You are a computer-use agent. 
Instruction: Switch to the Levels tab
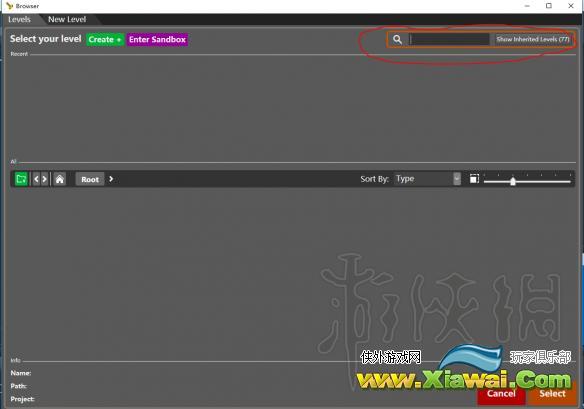tap(19, 19)
